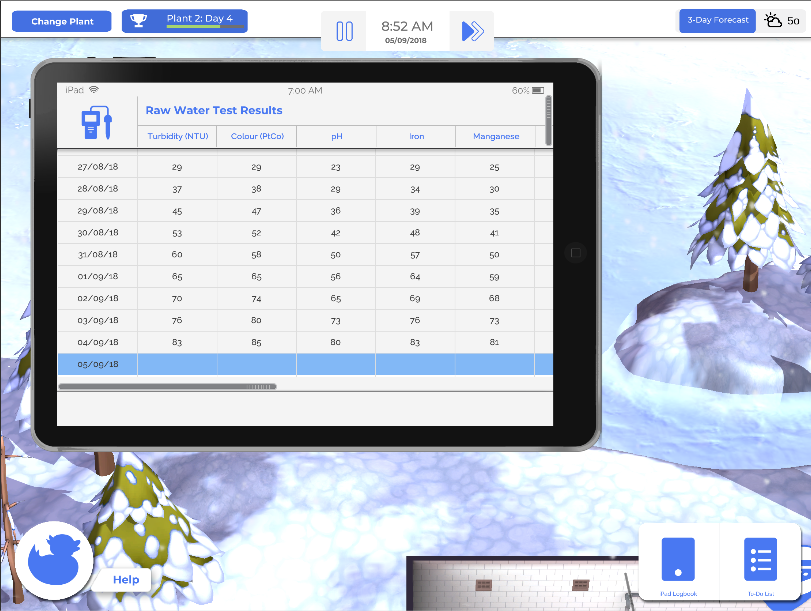Select the Turbidity (NTU) column header
Image resolution: width=811 pixels, height=611 pixels.
[177, 136]
